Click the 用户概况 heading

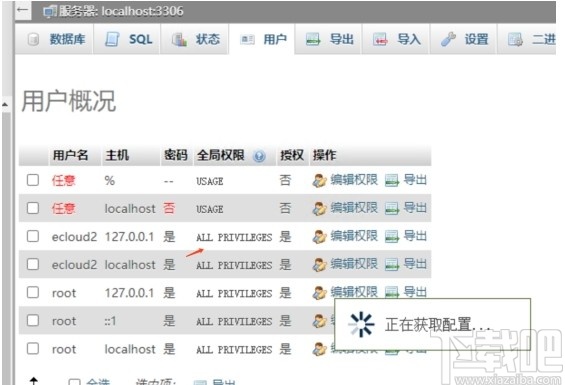(x=68, y=101)
